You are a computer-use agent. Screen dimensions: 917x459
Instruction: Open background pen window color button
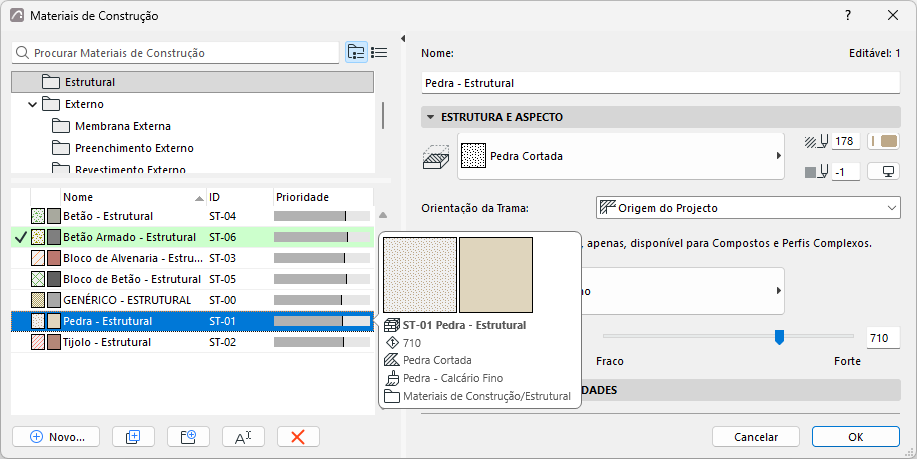883,172
